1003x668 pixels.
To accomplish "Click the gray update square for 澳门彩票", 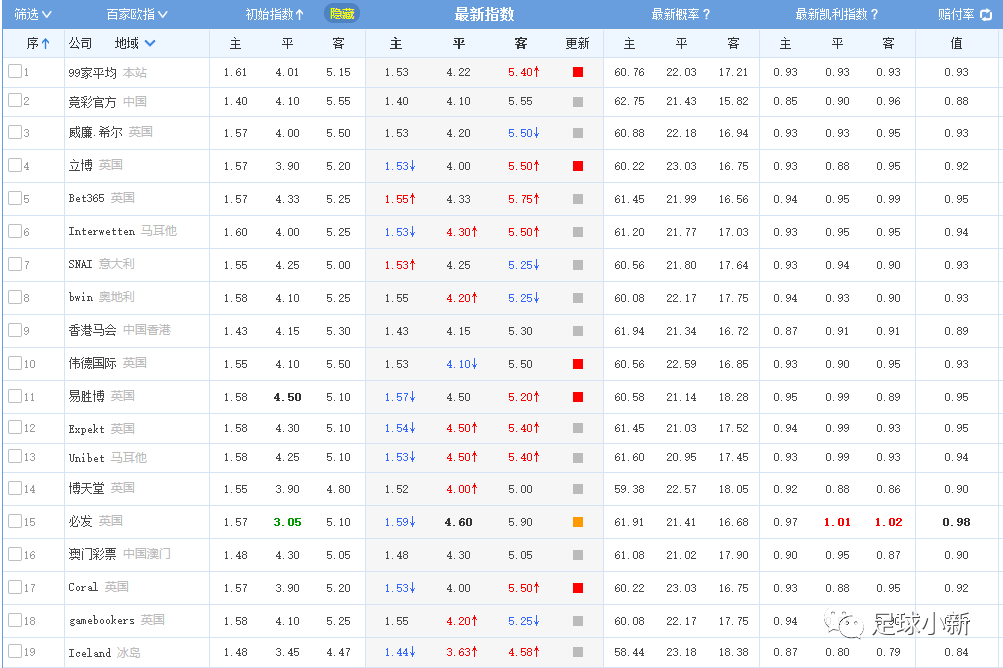I will click(578, 555).
